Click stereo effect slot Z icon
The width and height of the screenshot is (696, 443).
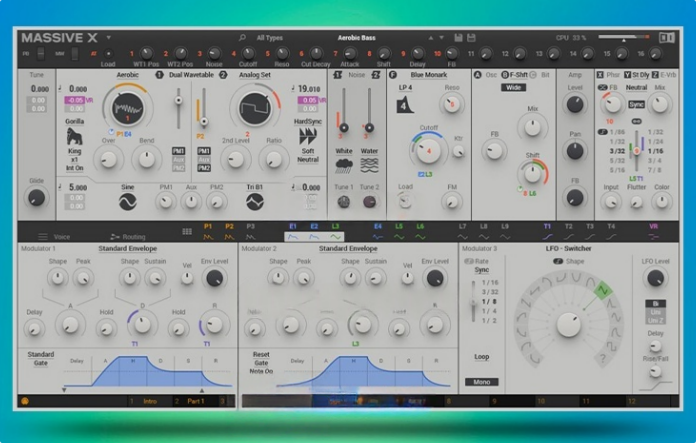pyautogui.click(x=655, y=75)
